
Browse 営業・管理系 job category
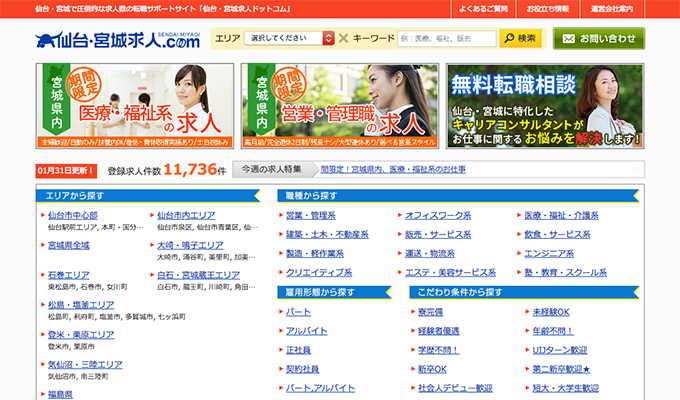tap(311, 215)
